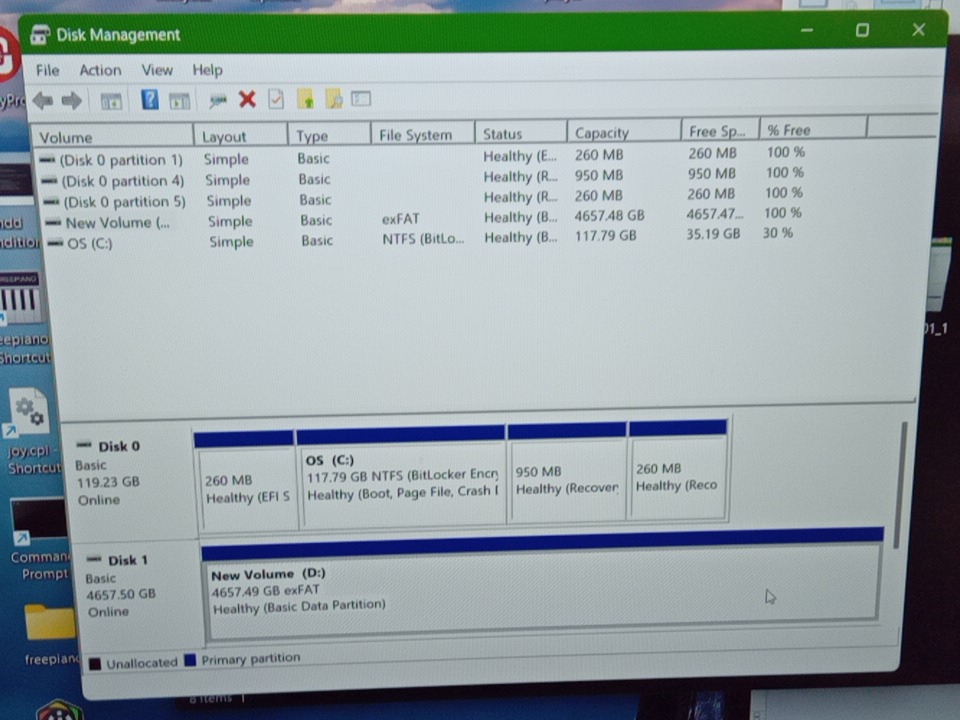
Task: Minimize the Disk Management window
Action: tap(807, 30)
